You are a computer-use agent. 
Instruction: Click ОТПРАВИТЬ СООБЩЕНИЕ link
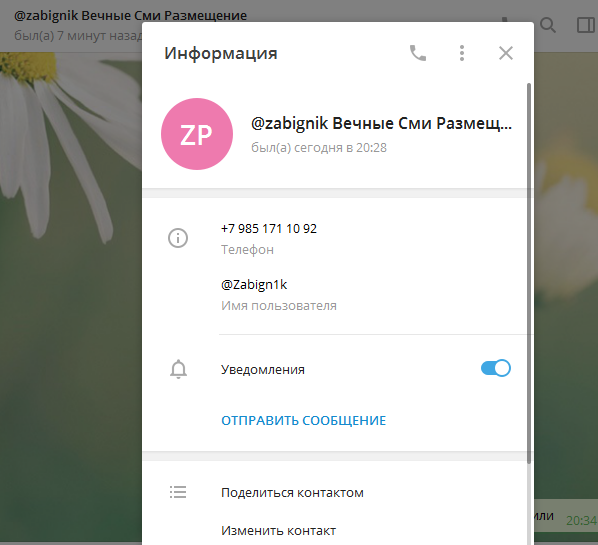click(x=304, y=420)
